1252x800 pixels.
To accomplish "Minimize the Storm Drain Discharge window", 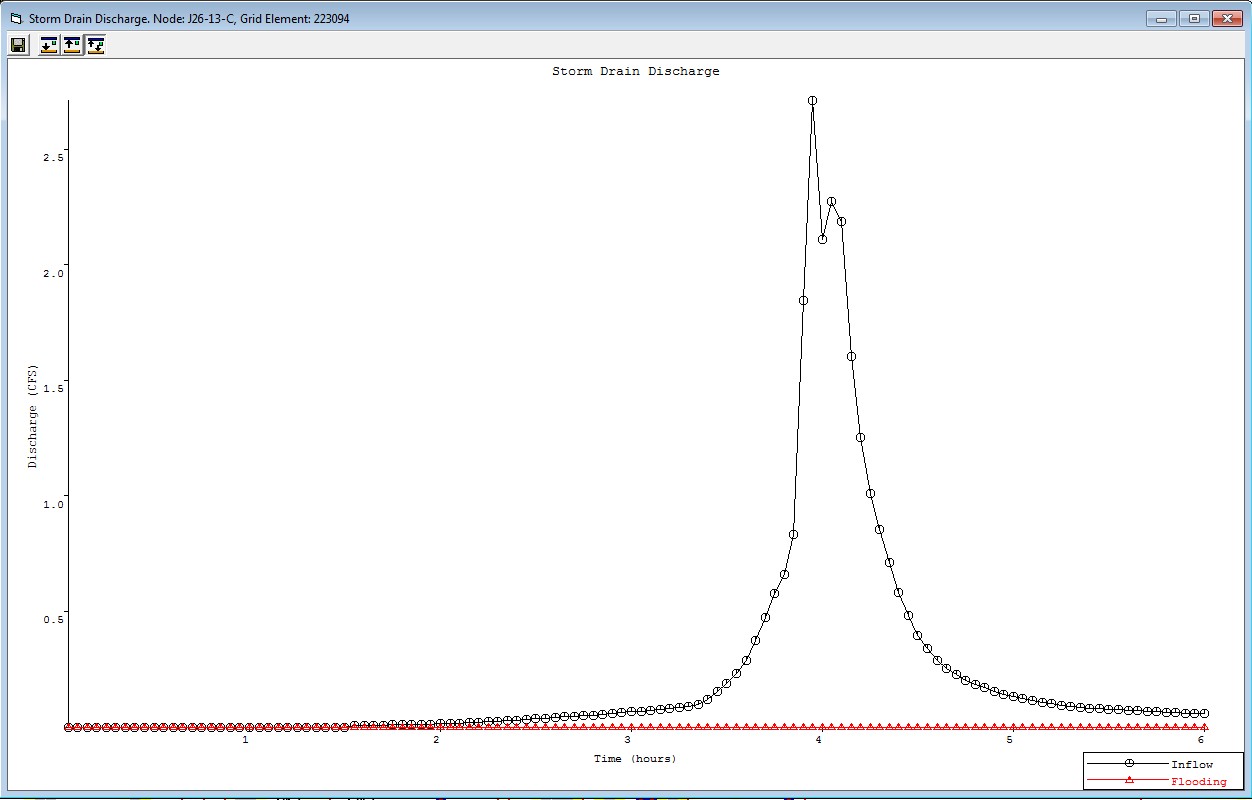I will pyautogui.click(x=1162, y=18).
